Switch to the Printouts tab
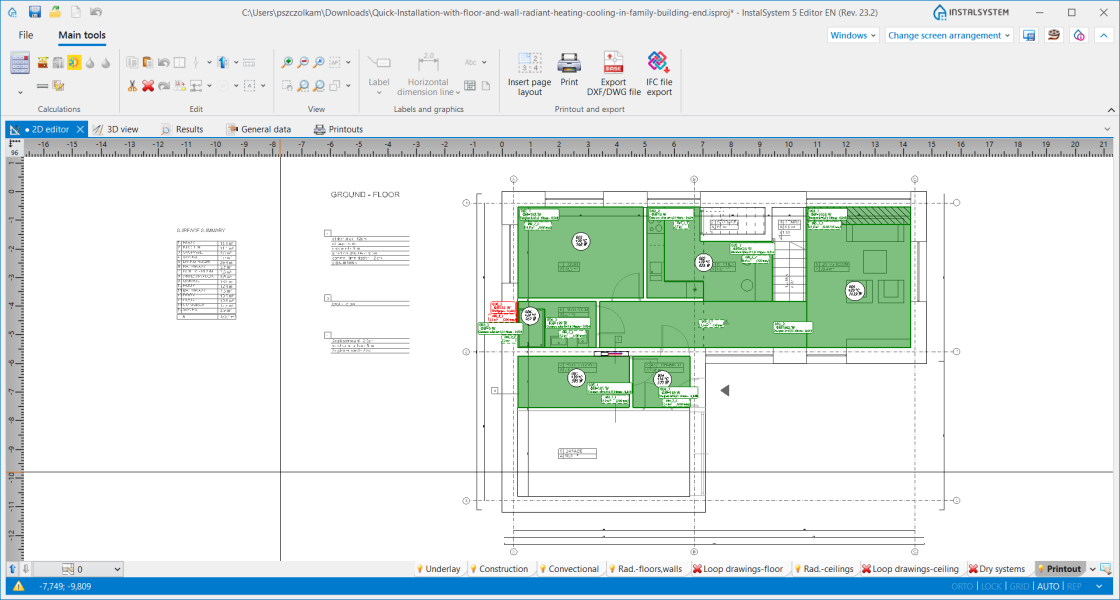The width and height of the screenshot is (1120, 600). pyautogui.click(x=339, y=129)
